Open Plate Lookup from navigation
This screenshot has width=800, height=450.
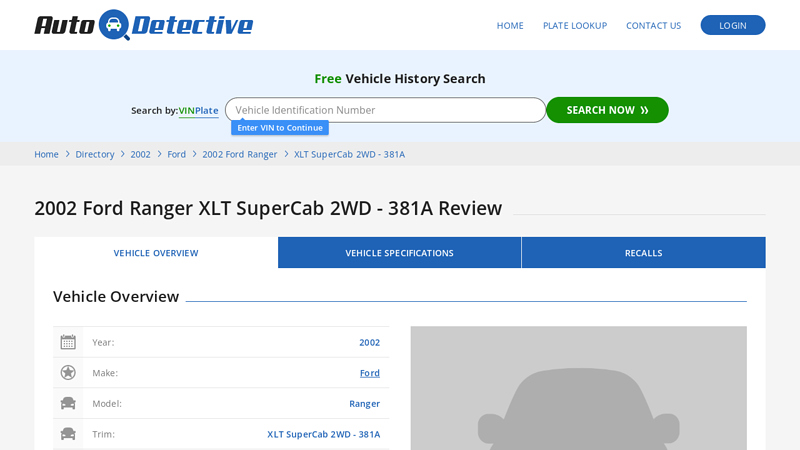point(574,26)
